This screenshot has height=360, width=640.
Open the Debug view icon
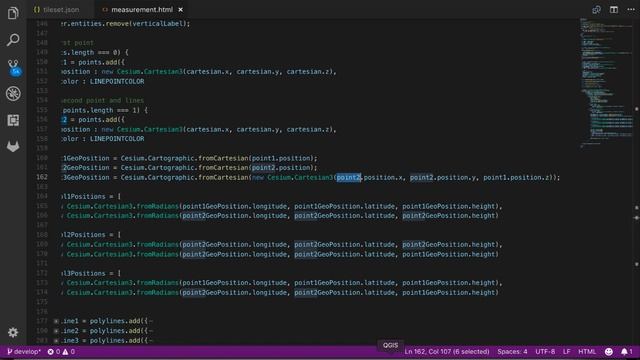coord(13,93)
